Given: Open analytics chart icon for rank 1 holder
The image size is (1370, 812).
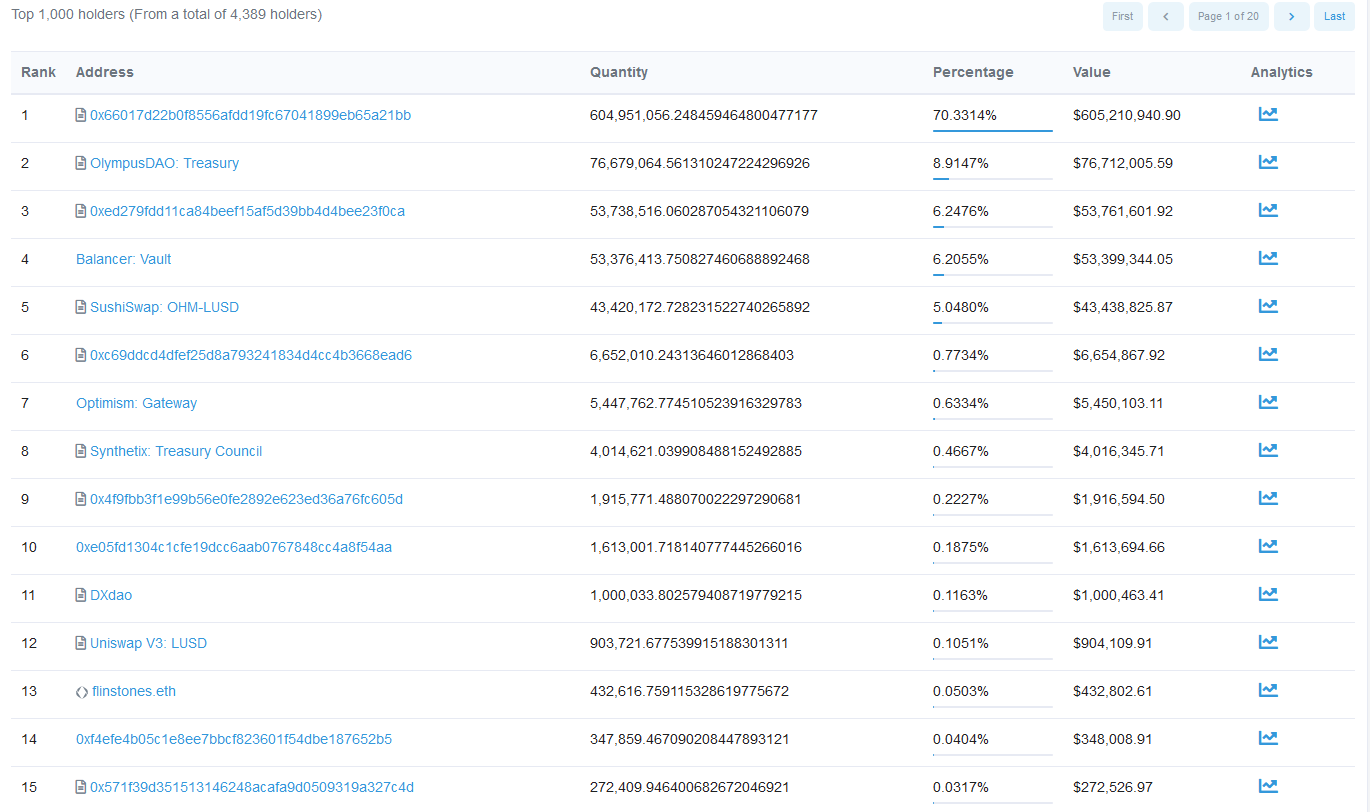Looking at the screenshot, I should pyautogui.click(x=1268, y=114).
